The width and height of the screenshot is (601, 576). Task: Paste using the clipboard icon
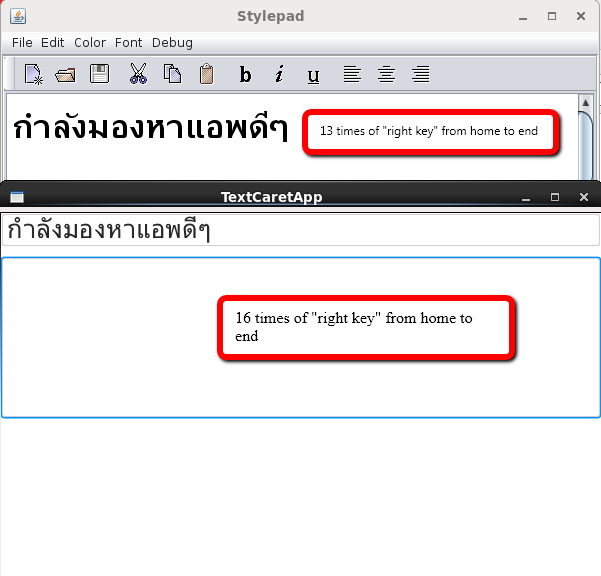(x=206, y=74)
